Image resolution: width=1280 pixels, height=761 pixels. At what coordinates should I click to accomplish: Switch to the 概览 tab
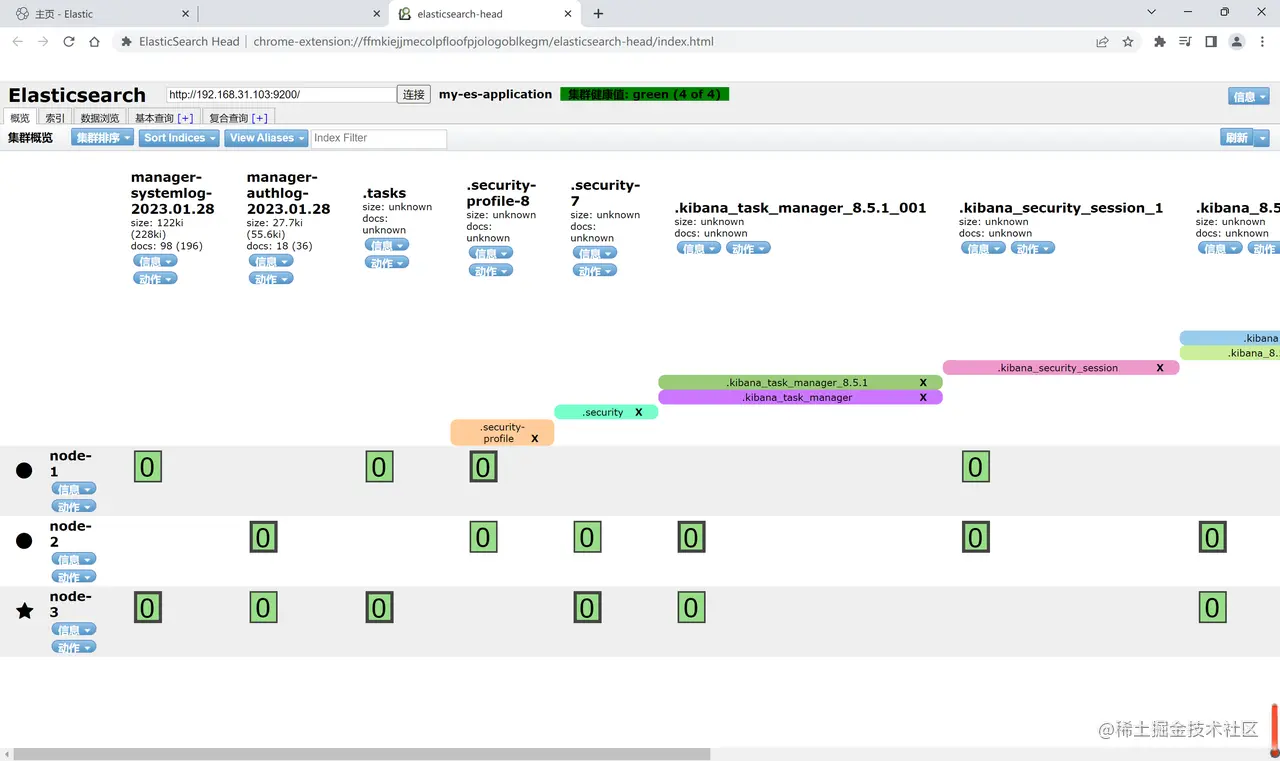pos(20,118)
